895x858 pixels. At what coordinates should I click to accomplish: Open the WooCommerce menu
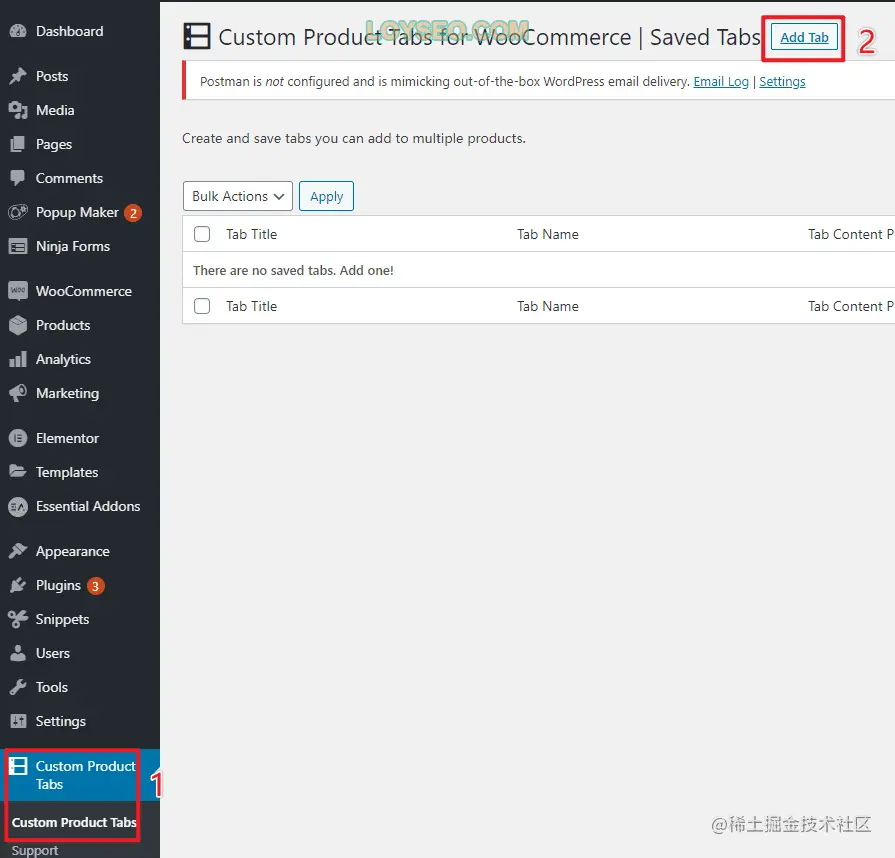point(83,291)
